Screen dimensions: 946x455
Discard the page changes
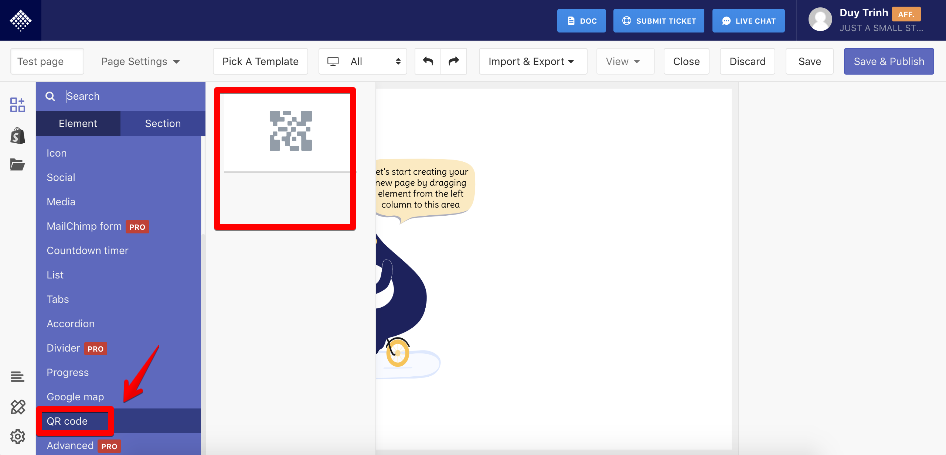pos(747,62)
